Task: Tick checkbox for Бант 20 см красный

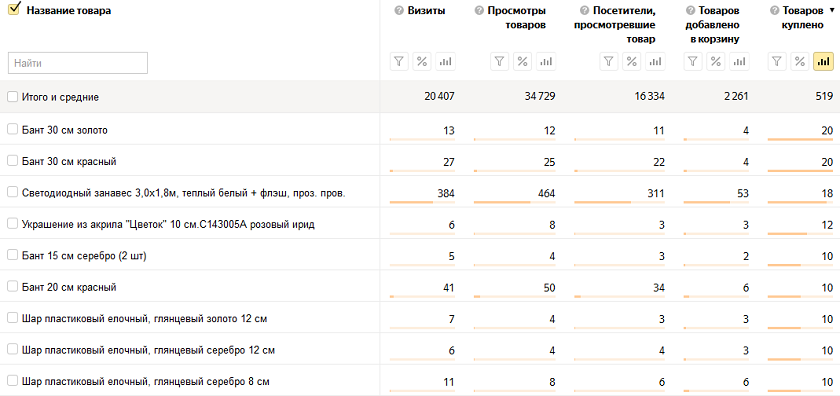Action: (x=13, y=287)
